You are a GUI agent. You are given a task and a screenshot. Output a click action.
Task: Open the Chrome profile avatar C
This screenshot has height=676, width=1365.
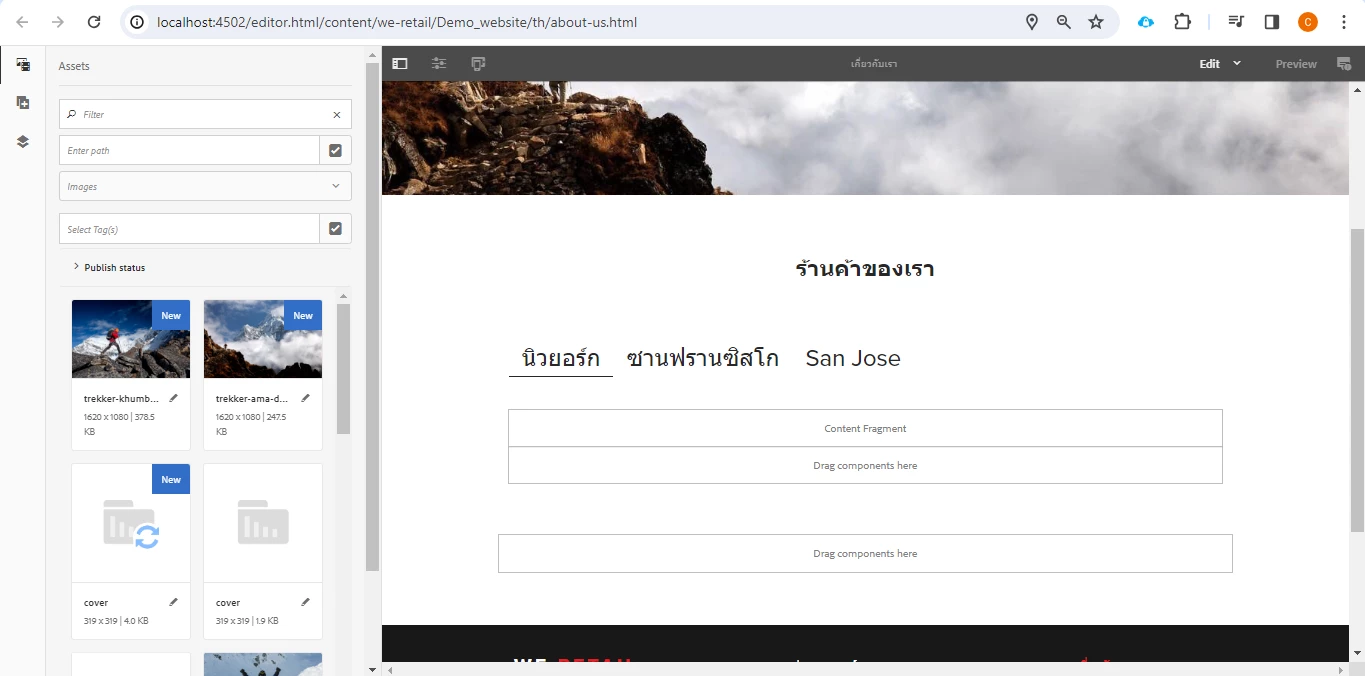click(x=1307, y=22)
